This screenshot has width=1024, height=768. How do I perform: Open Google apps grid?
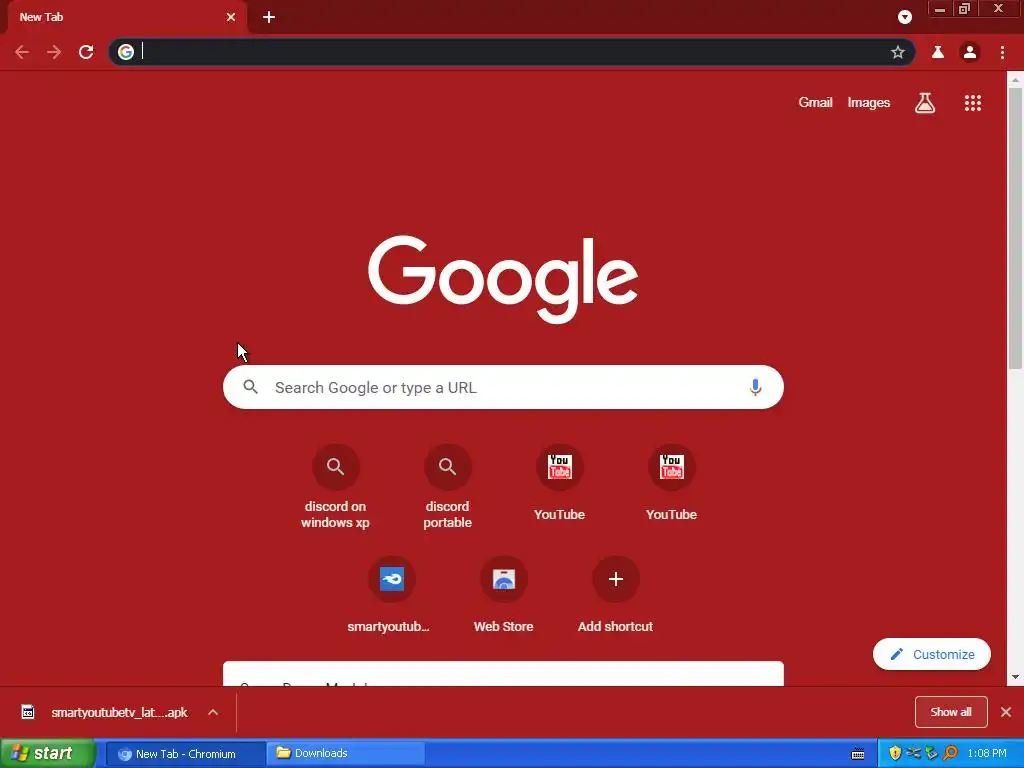tap(973, 103)
